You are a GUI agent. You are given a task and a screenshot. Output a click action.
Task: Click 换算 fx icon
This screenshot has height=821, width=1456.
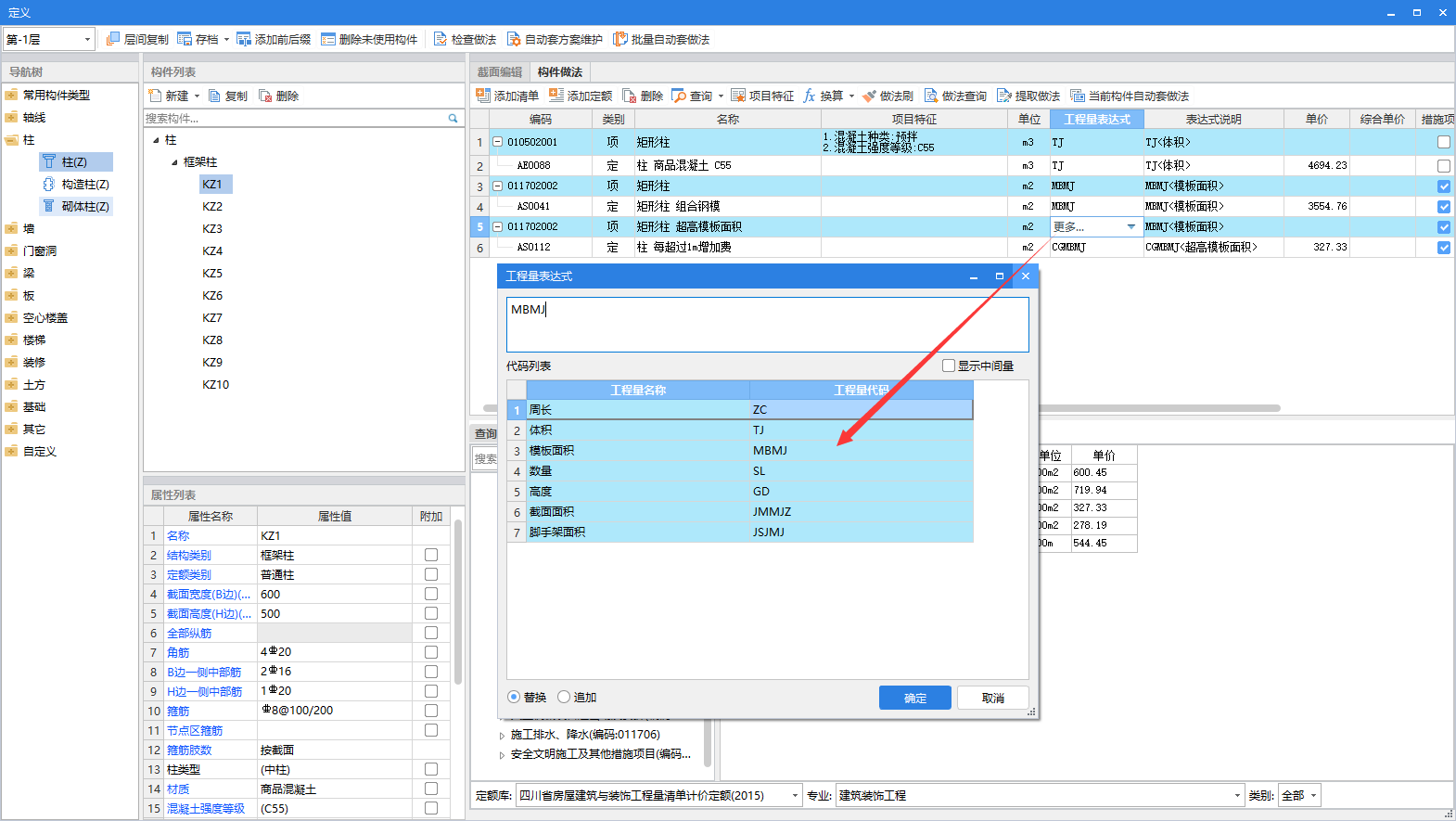tap(810, 96)
